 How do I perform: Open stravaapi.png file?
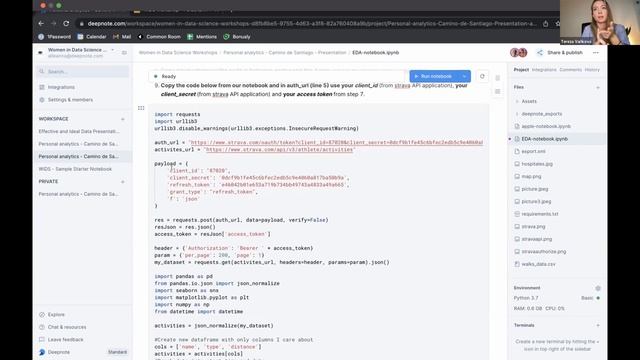coord(537,239)
